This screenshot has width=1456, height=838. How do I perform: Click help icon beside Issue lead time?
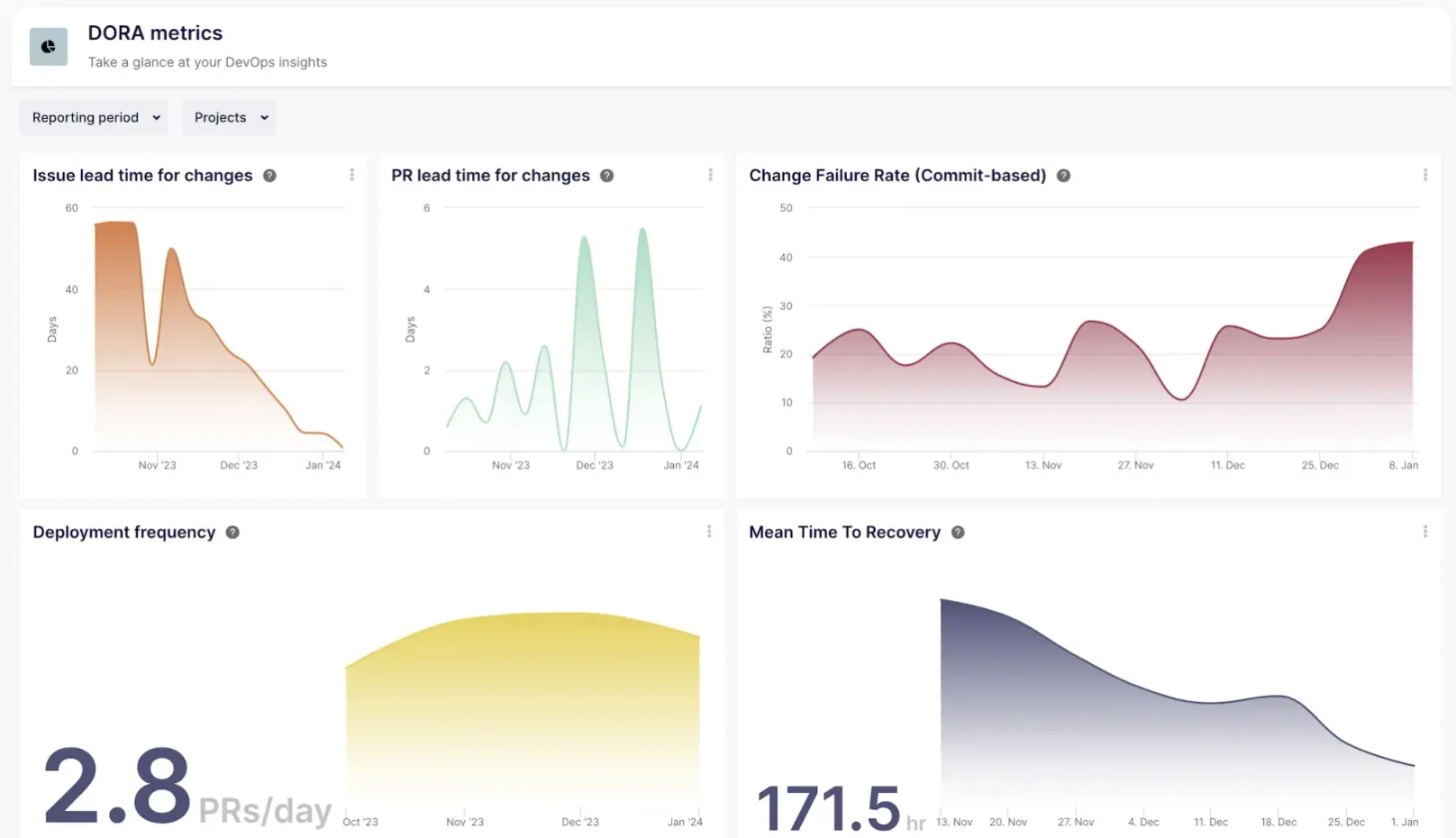(x=269, y=176)
